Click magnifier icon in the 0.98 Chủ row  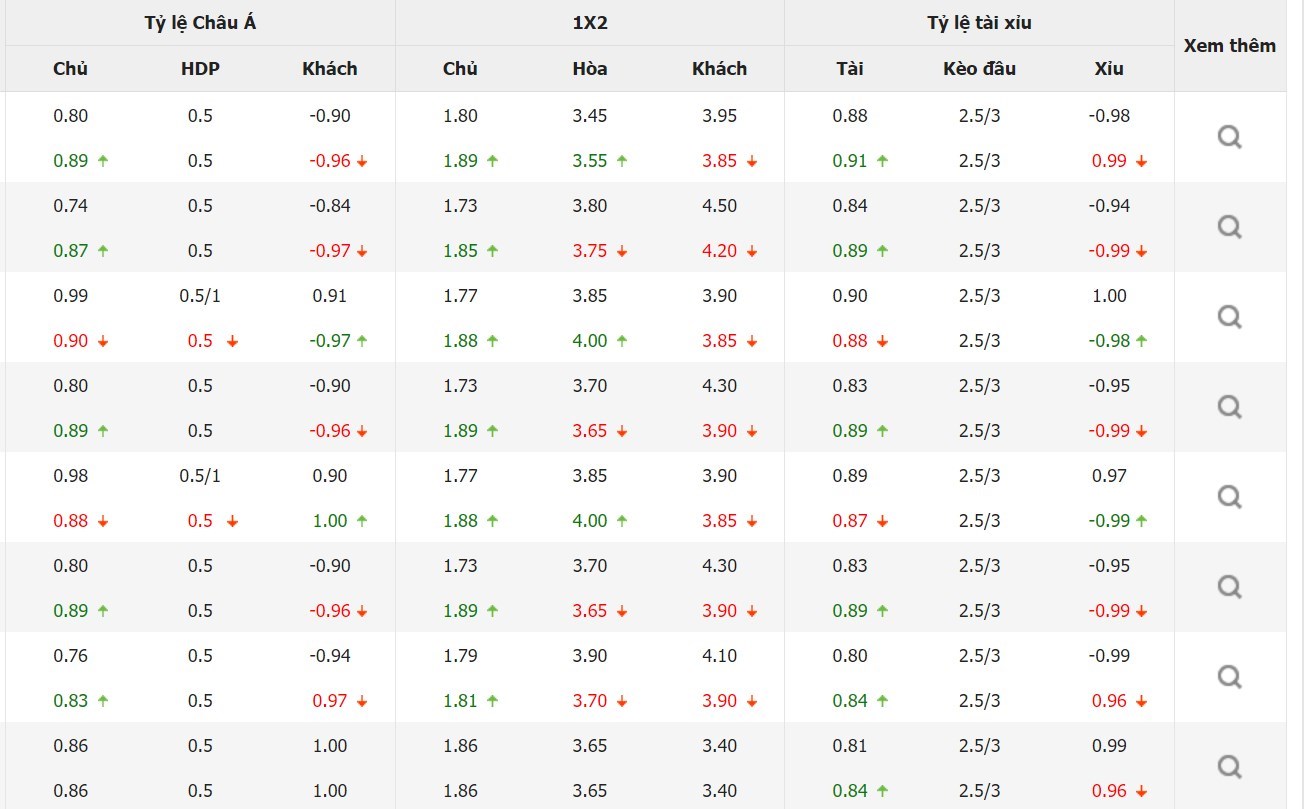[1229, 497]
